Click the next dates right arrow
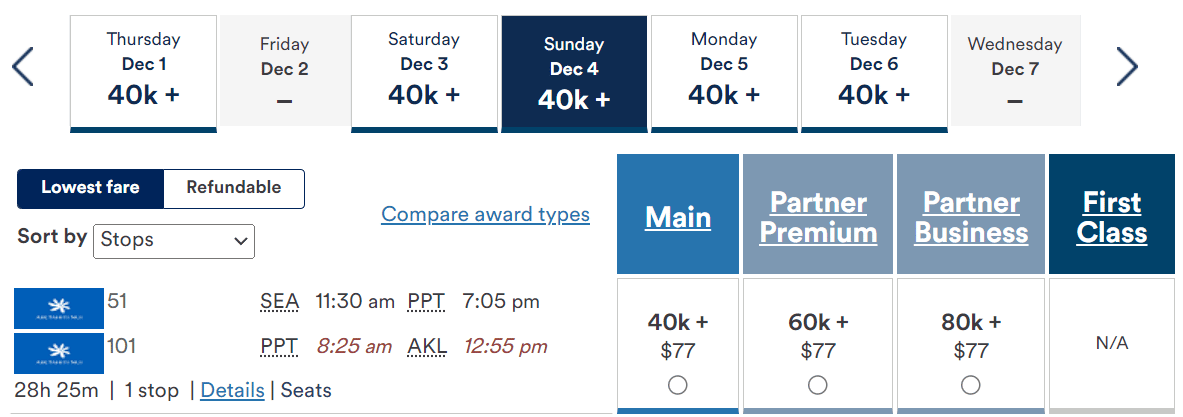 (x=1127, y=67)
